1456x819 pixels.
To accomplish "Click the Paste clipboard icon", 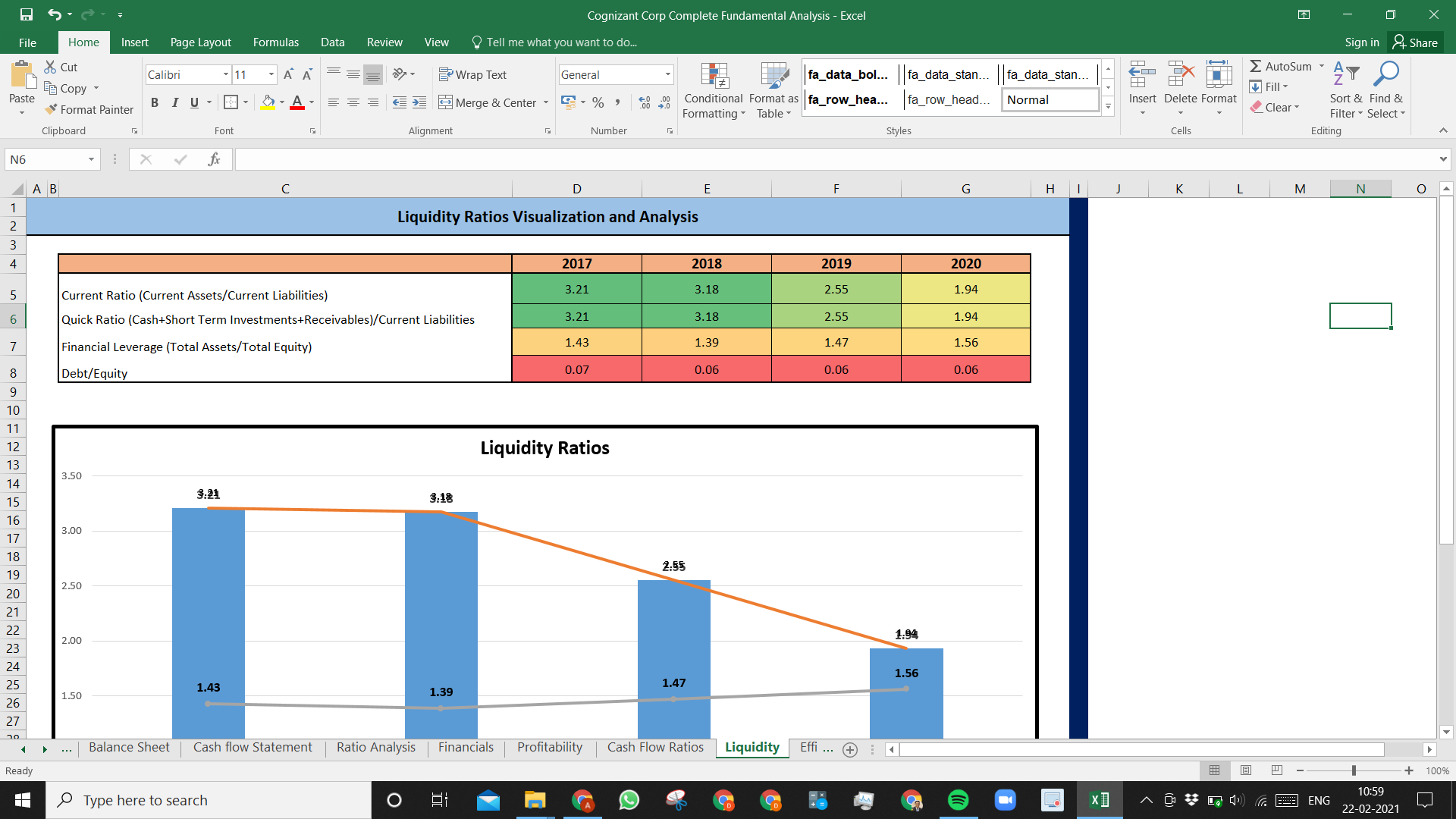I will (x=22, y=76).
